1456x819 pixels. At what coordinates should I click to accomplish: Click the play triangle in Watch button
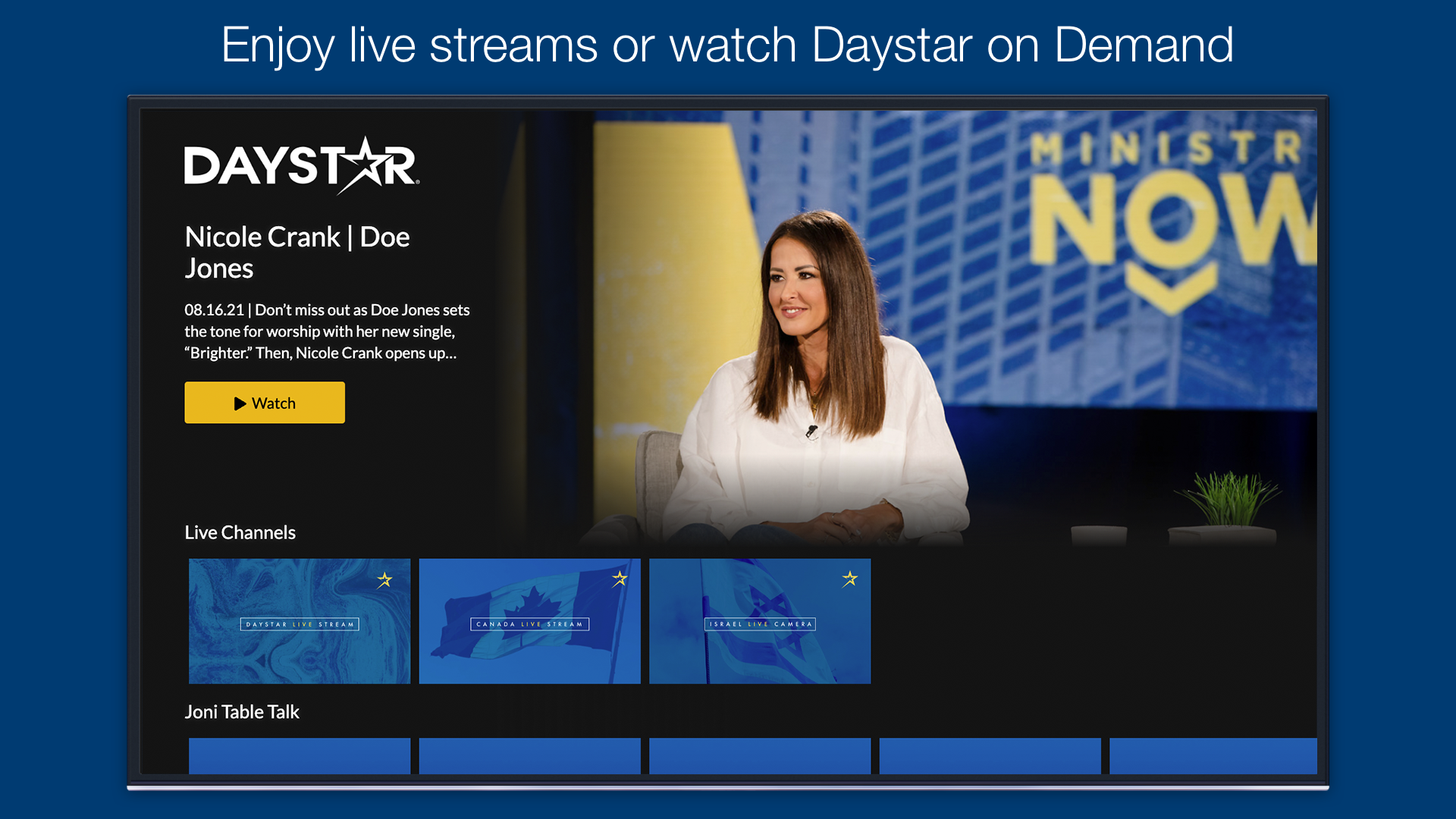point(240,403)
